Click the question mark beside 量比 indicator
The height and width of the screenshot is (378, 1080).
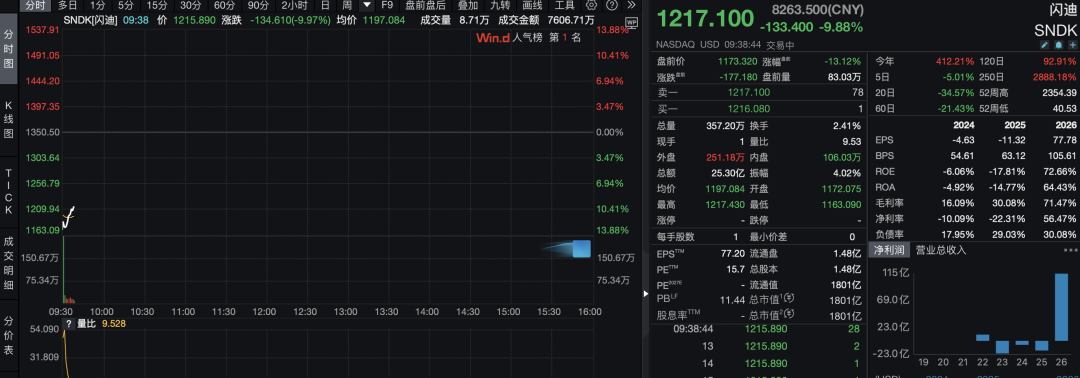(x=68, y=324)
